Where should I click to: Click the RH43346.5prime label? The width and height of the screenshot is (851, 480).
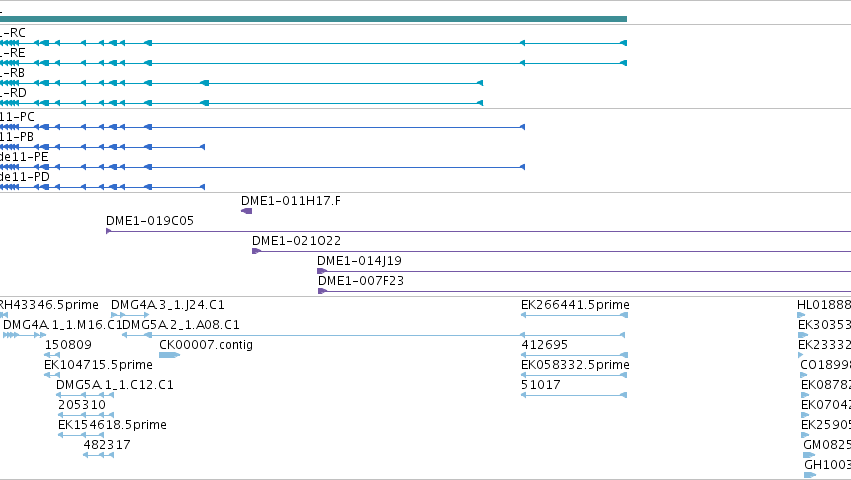pos(49,305)
